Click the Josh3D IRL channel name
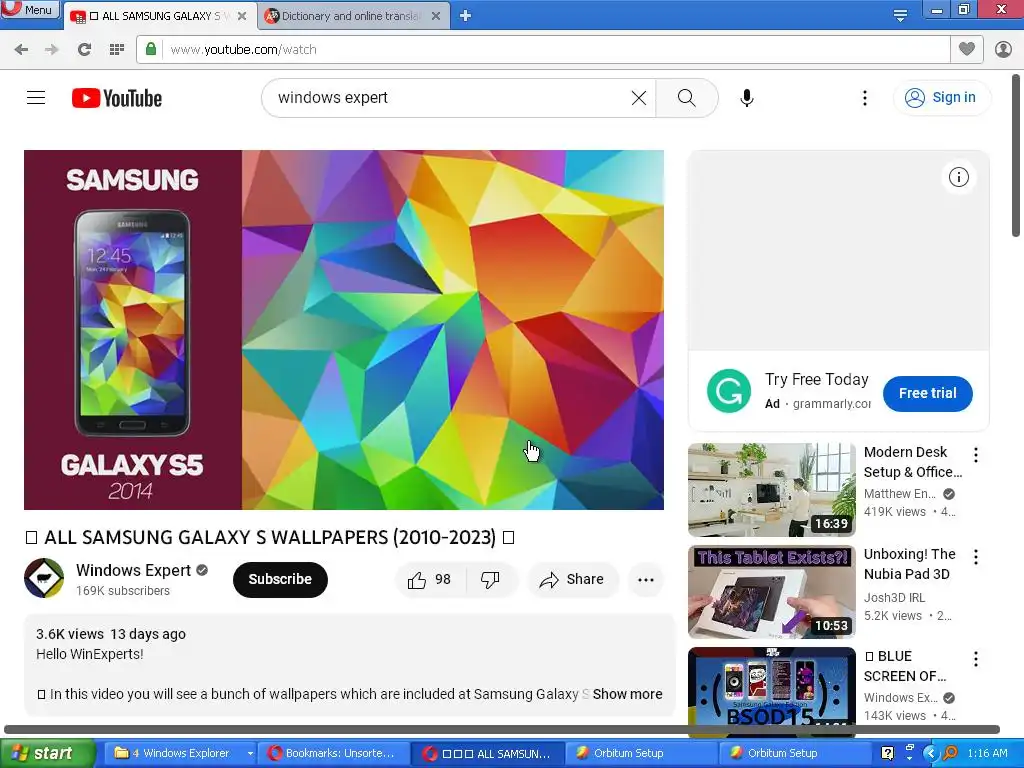Viewport: 1024px width, 768px height. click(894, 598)
